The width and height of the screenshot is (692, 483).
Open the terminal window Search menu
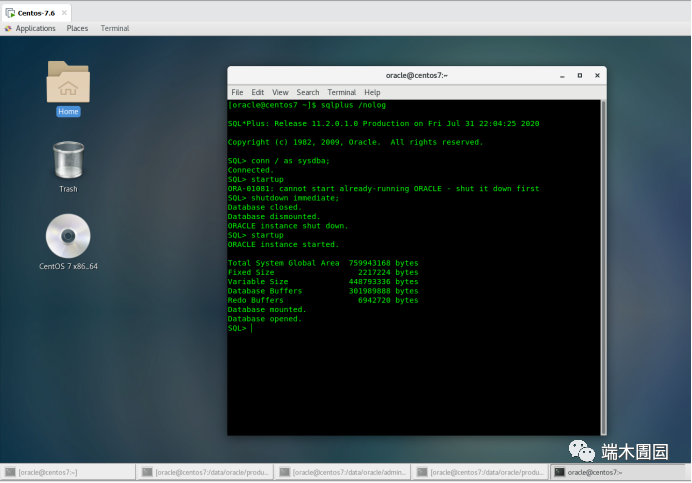308,92
